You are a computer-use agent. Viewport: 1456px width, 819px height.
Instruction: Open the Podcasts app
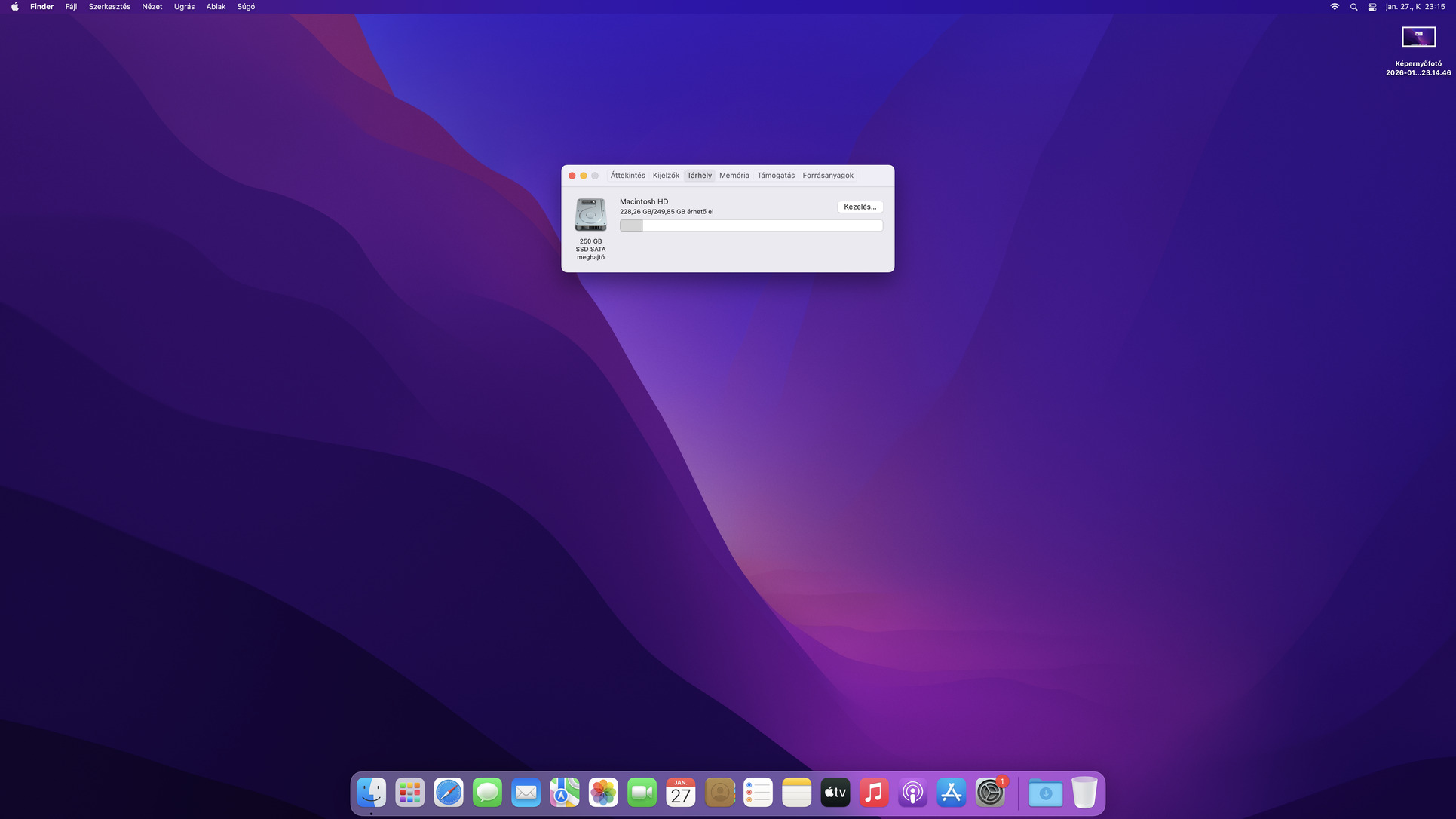pos(912,793)
